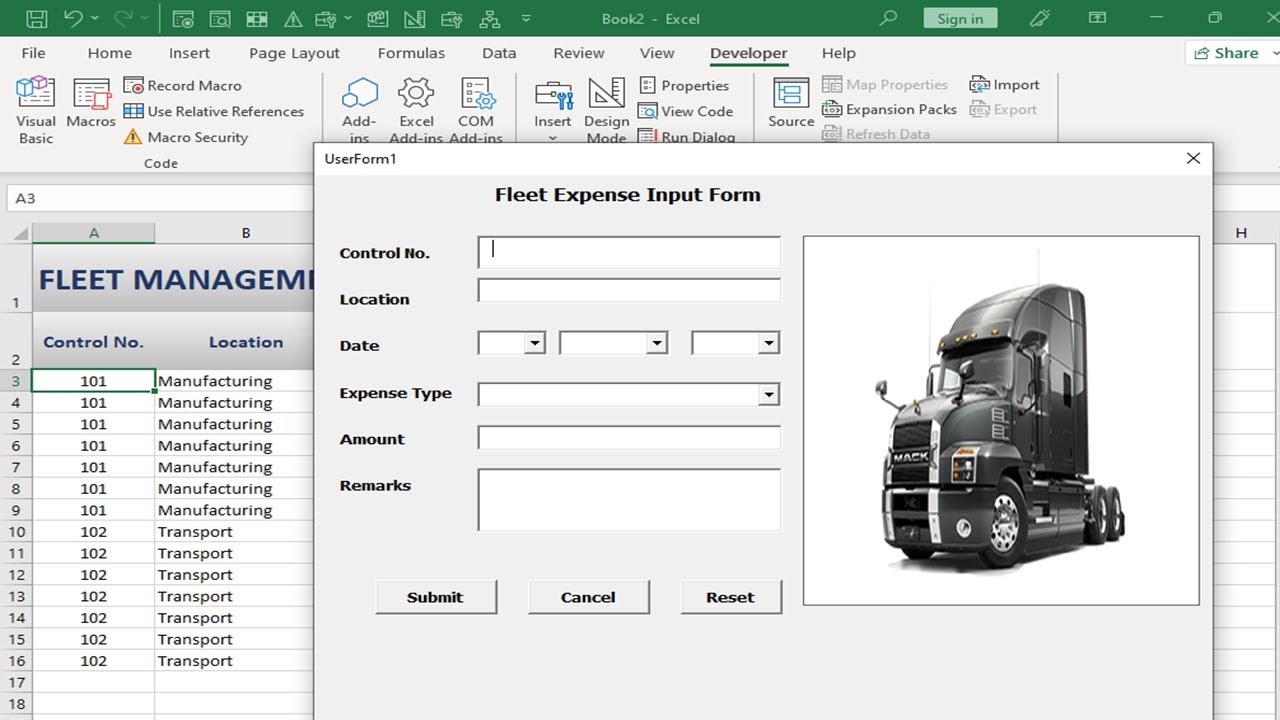1280x720 pixels.
Task: Select row 10 header
Action: click(x=16, y=532)
